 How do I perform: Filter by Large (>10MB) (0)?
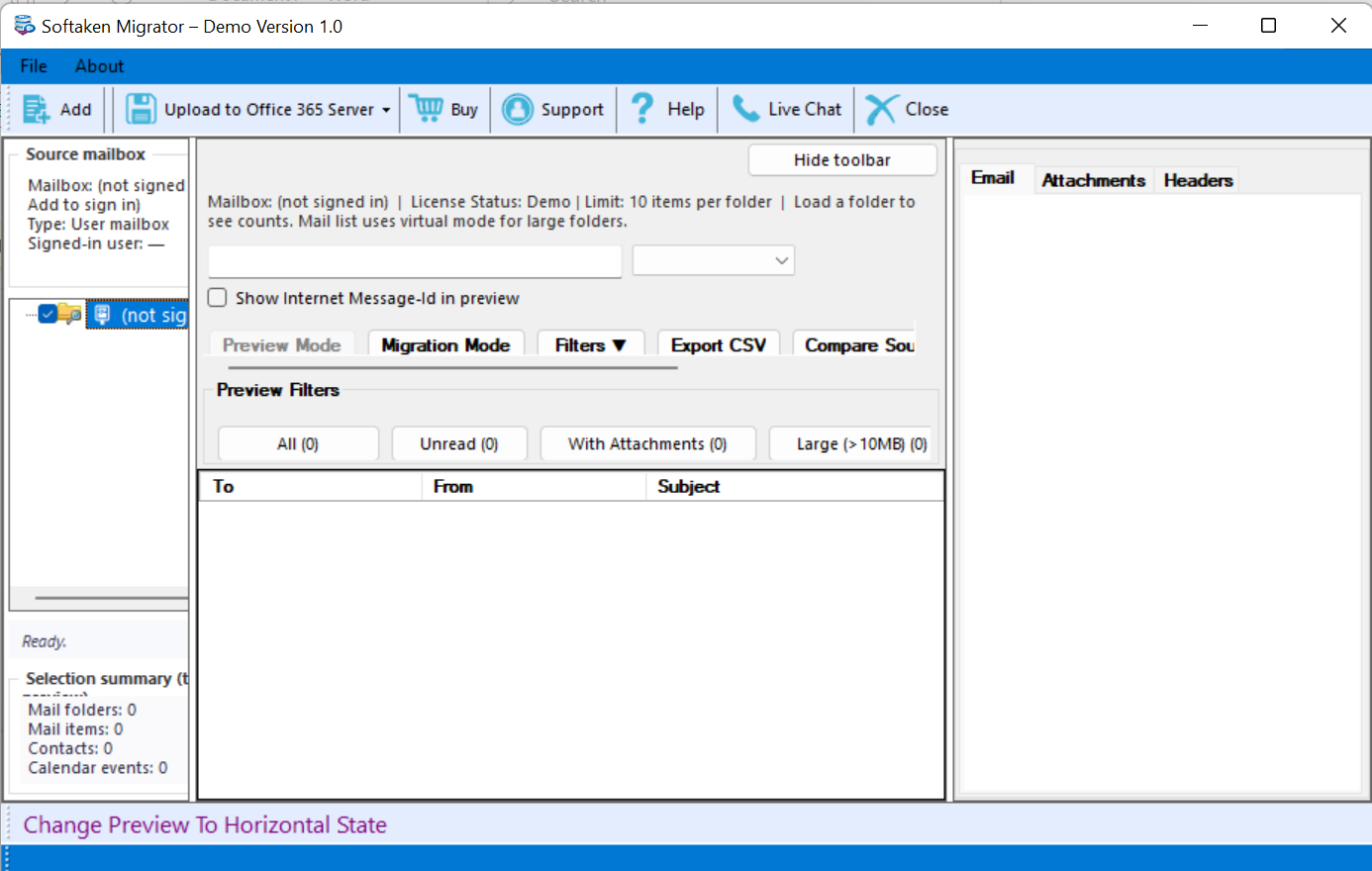point(850,444)
